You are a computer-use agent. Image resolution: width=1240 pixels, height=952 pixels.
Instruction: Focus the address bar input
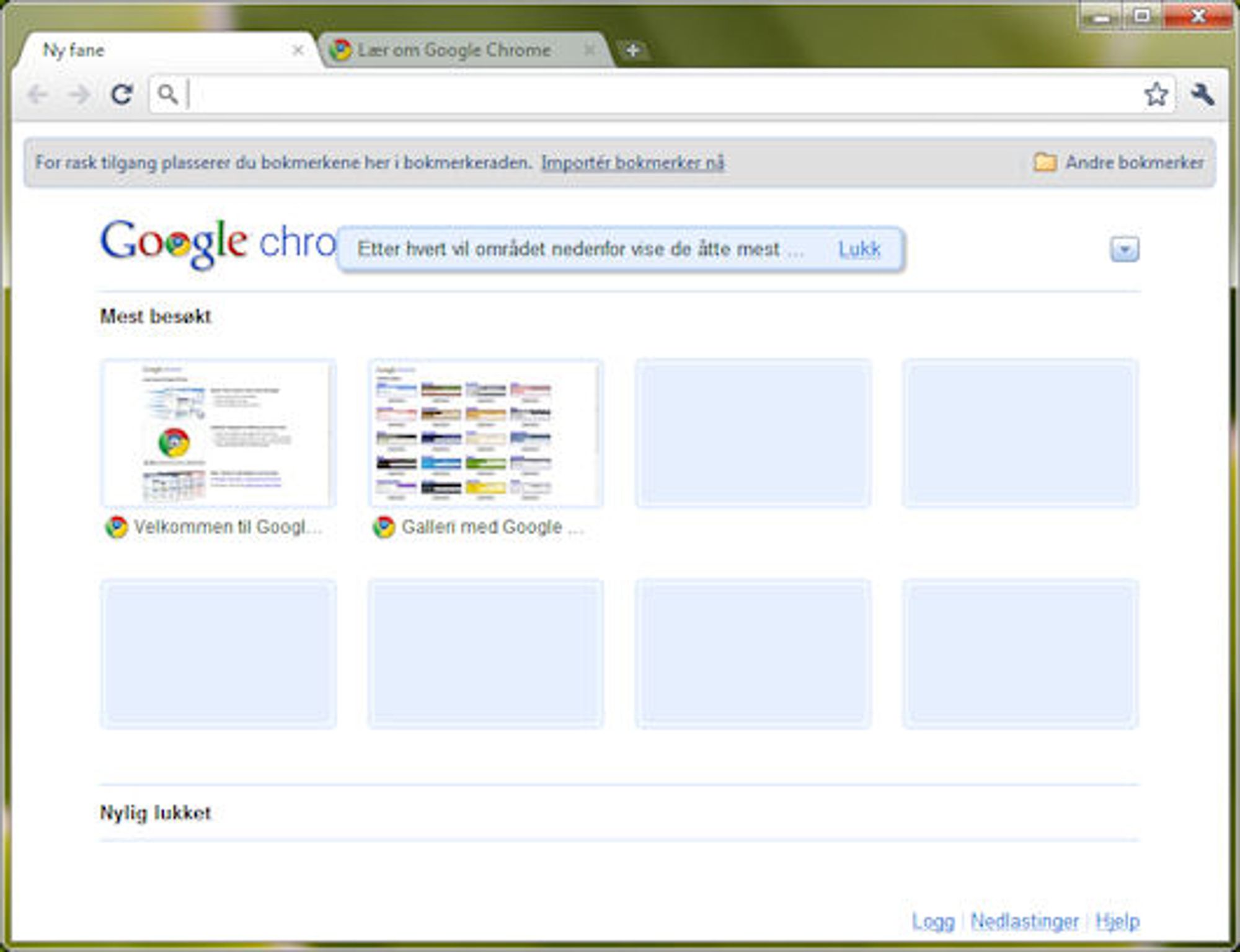tap(663, 94)
